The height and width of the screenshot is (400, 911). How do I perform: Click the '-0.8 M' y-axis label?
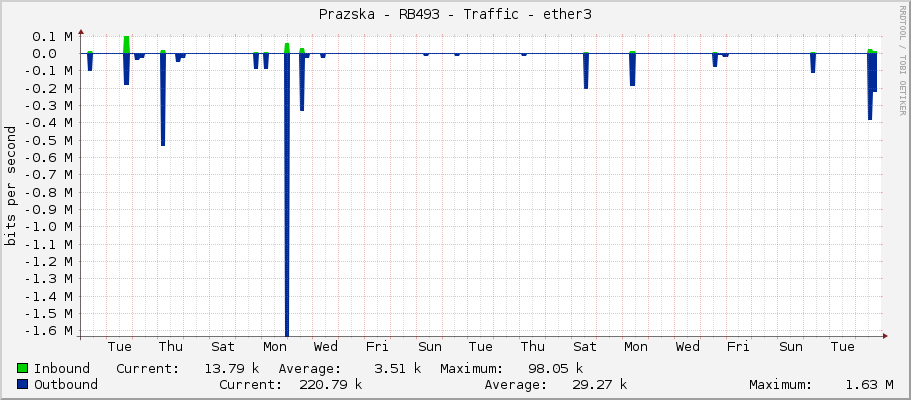click(48, 192)
